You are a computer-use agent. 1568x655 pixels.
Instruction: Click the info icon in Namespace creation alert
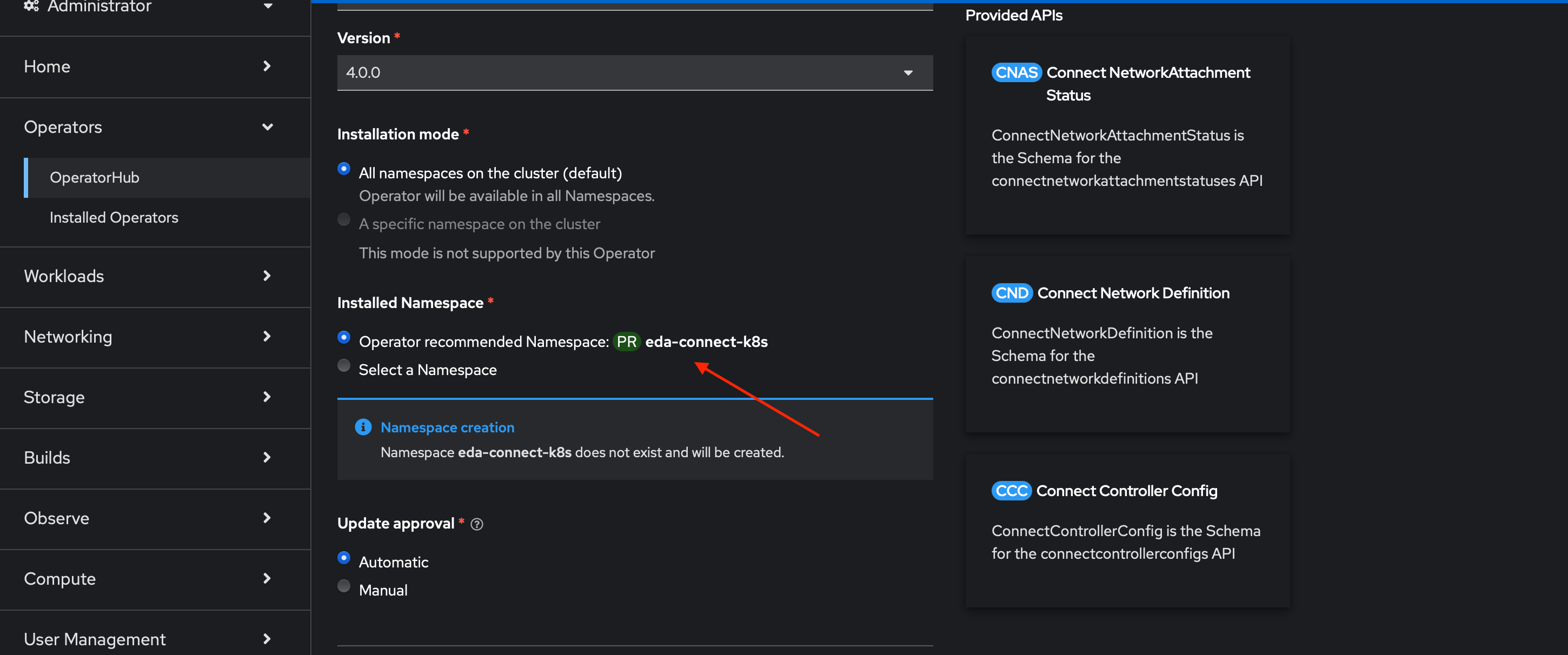(x=363, y=427)
